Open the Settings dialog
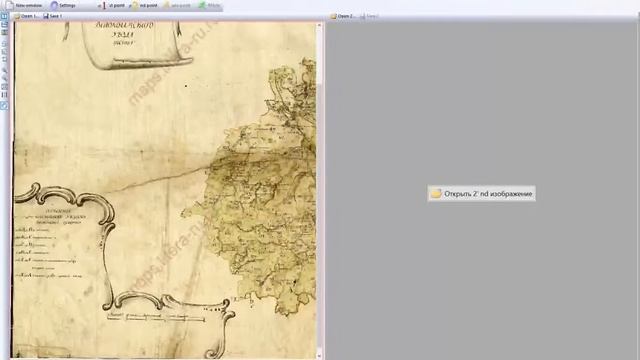Viewport: 640px width, 360px height. click(63, 5)
